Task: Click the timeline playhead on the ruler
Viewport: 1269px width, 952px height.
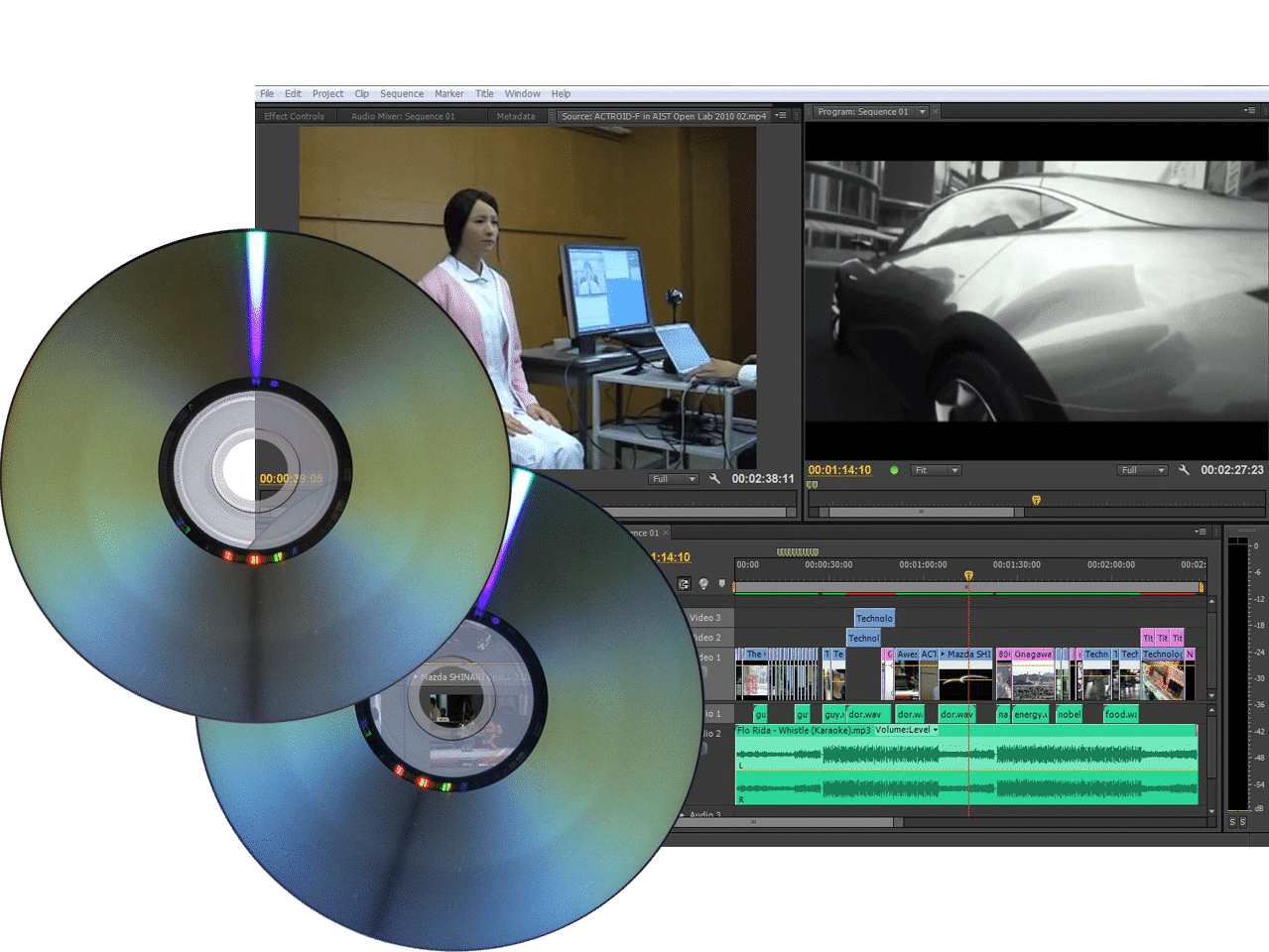Action: pyautogui.click(x=968, y=575)
